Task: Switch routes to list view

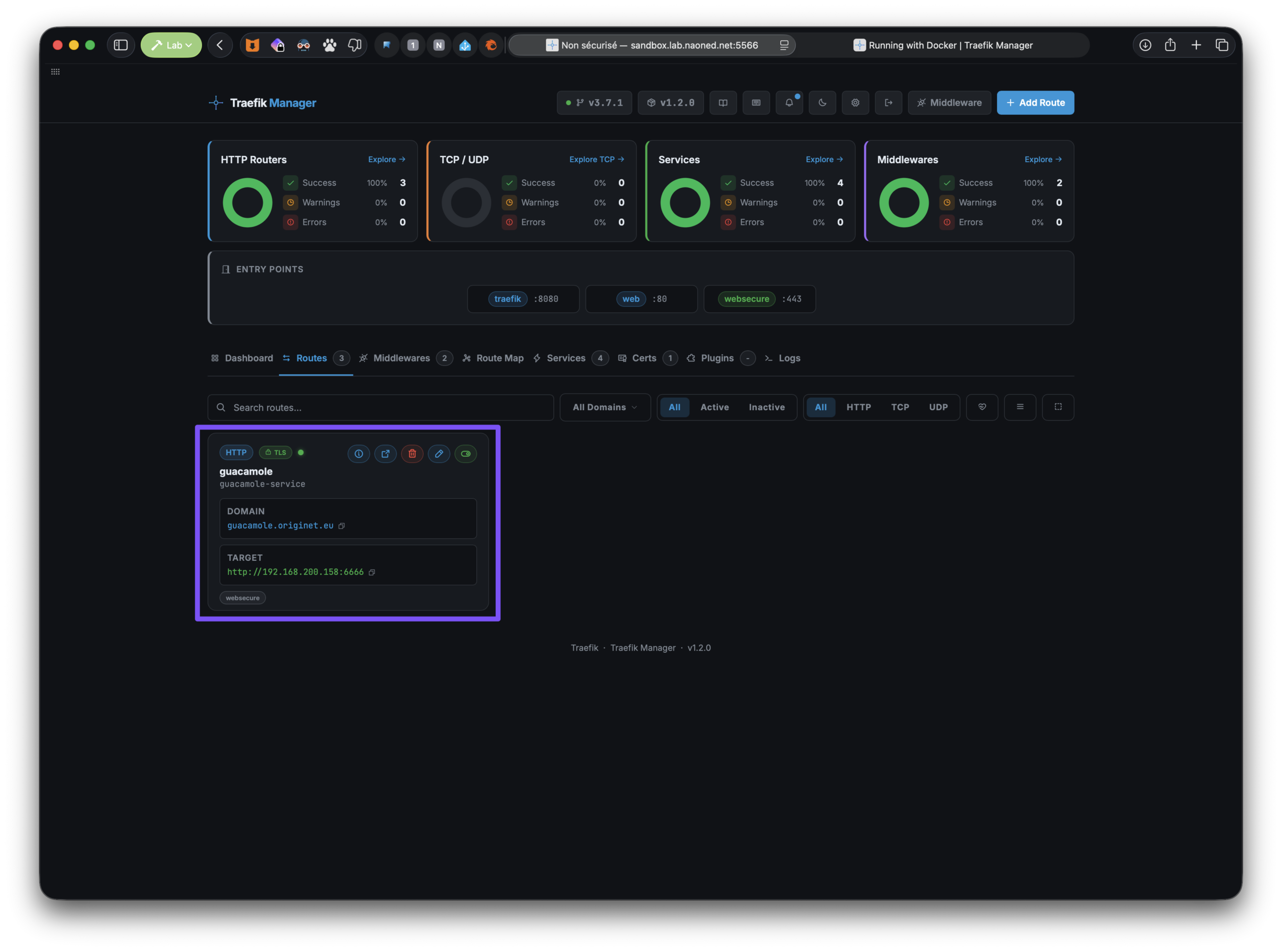Action: coord(1021,408)
